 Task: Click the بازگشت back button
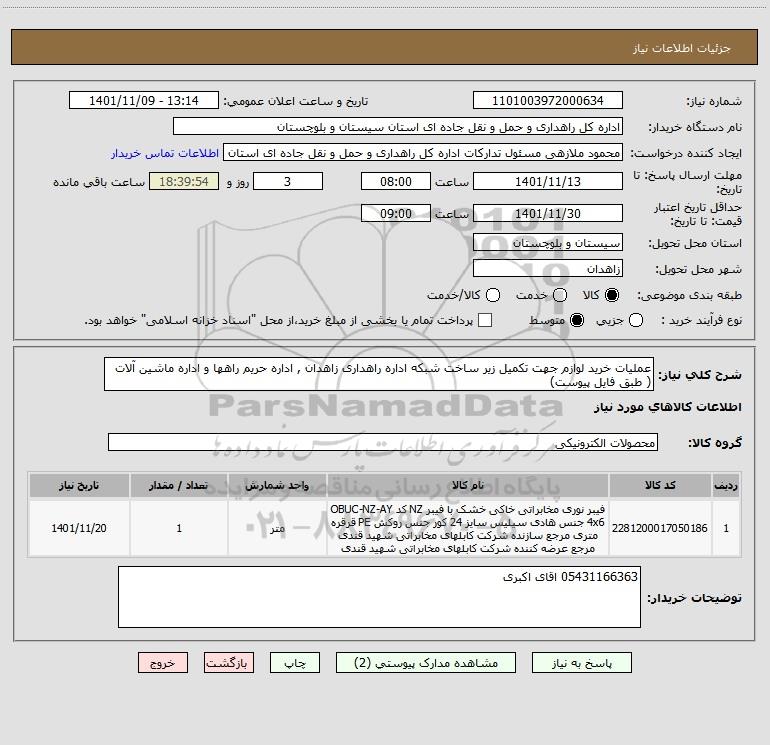point(229,663)
